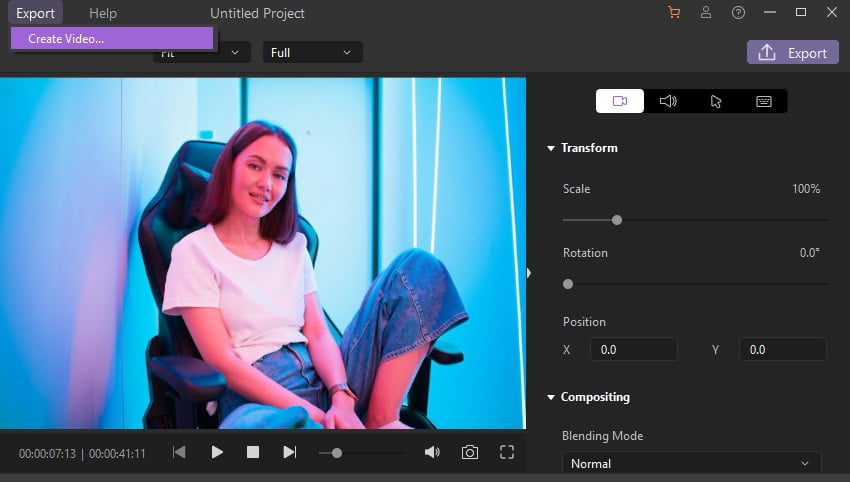Image resolution: width=850 pixels, height=482 pixels.
Task: Open the shopping cart icon
Action: pos(674,12)
